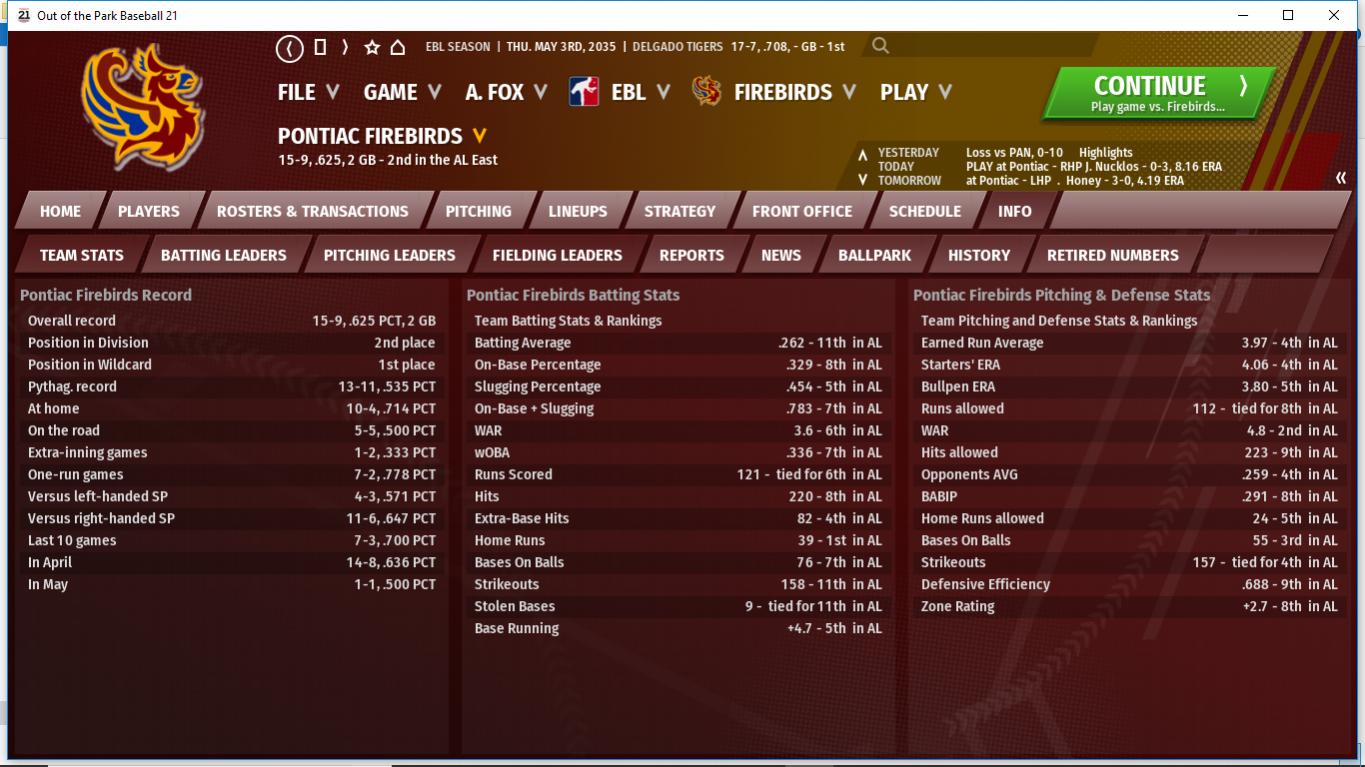Click the bookmark page icon beside back arrow
1365x767 pixels.
pos(320,47)
